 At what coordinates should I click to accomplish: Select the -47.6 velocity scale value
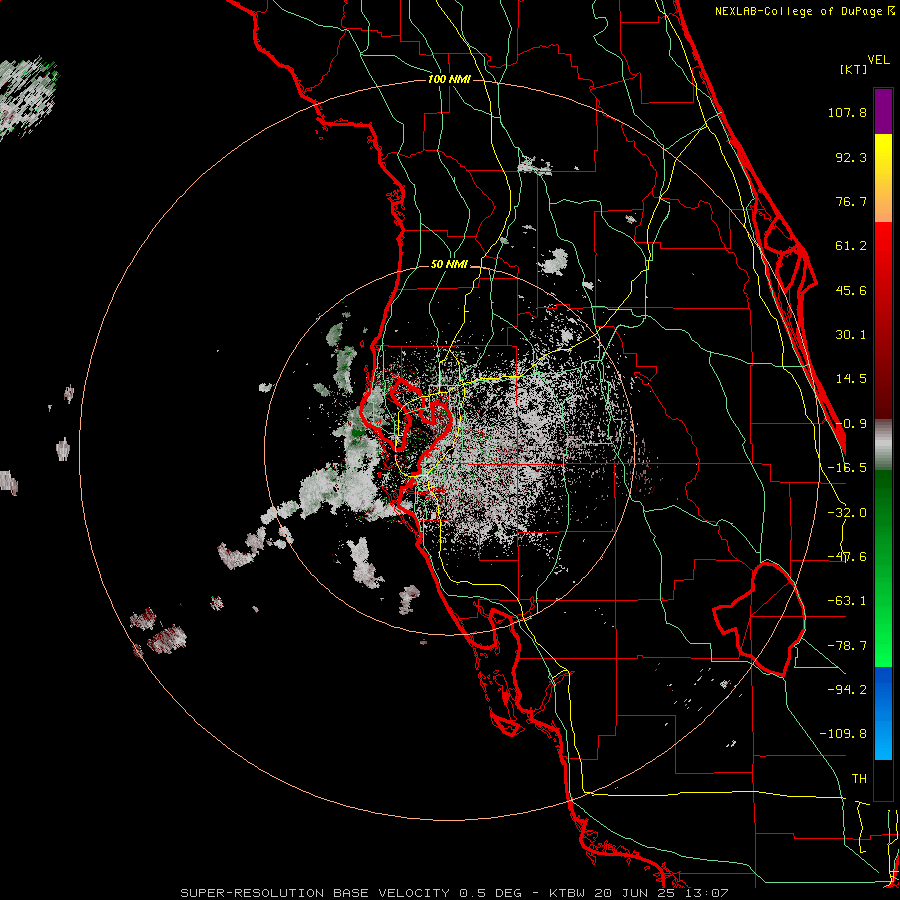tap(847, 557)
